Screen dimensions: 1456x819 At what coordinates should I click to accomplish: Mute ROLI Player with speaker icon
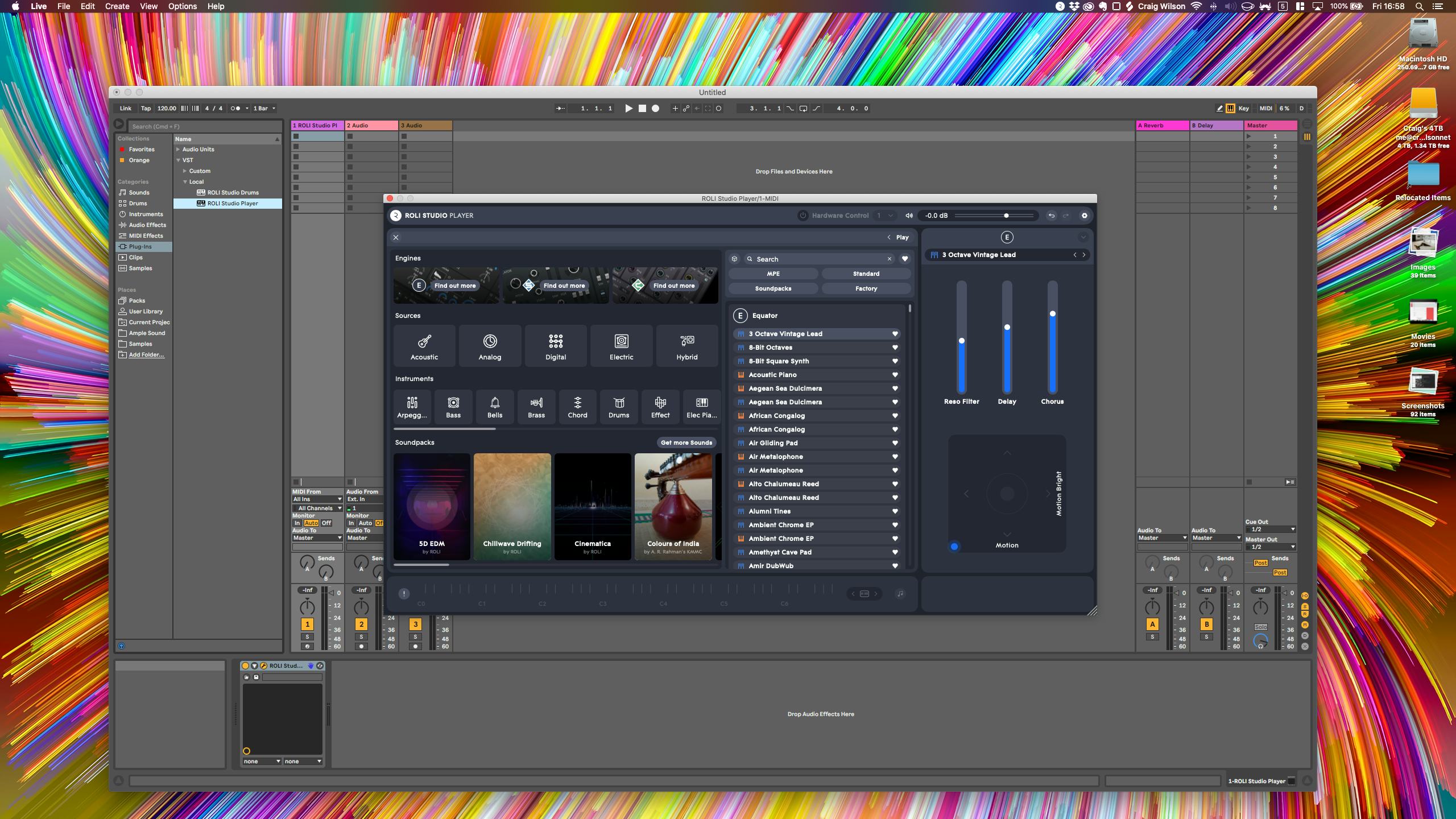pos(909,216)
